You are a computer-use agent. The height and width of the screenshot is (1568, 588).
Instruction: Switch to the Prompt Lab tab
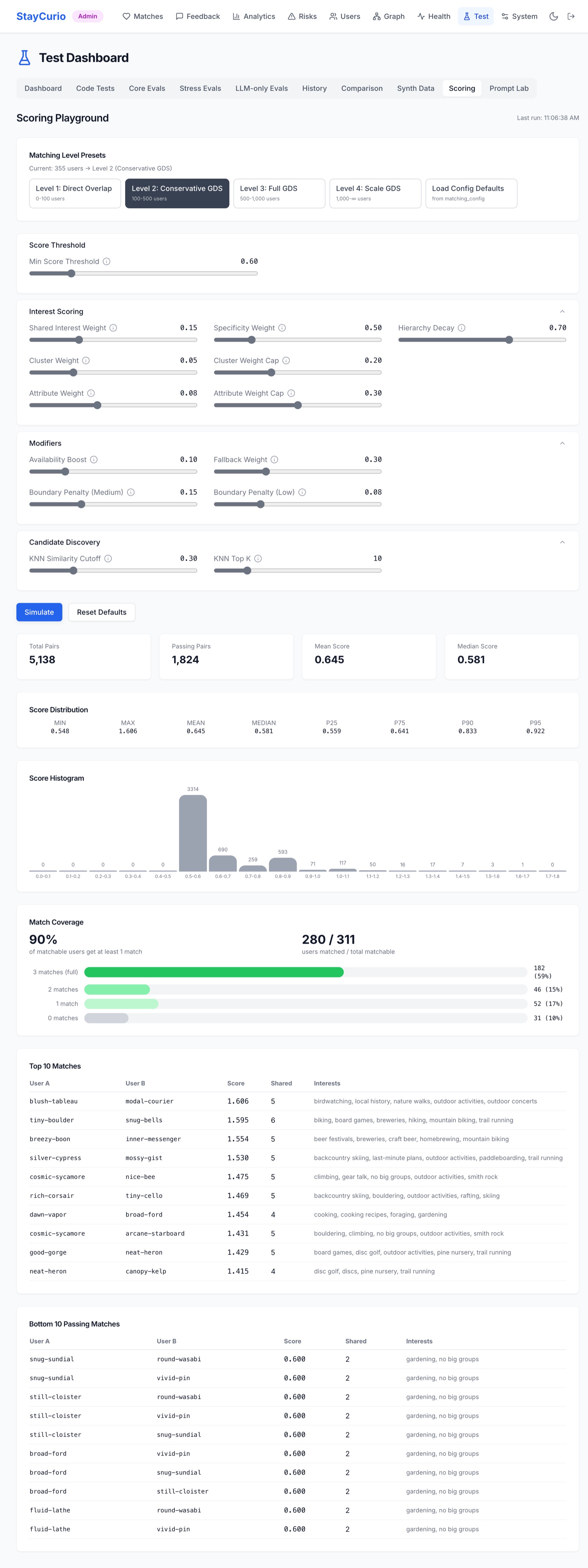tap(509, 88)
